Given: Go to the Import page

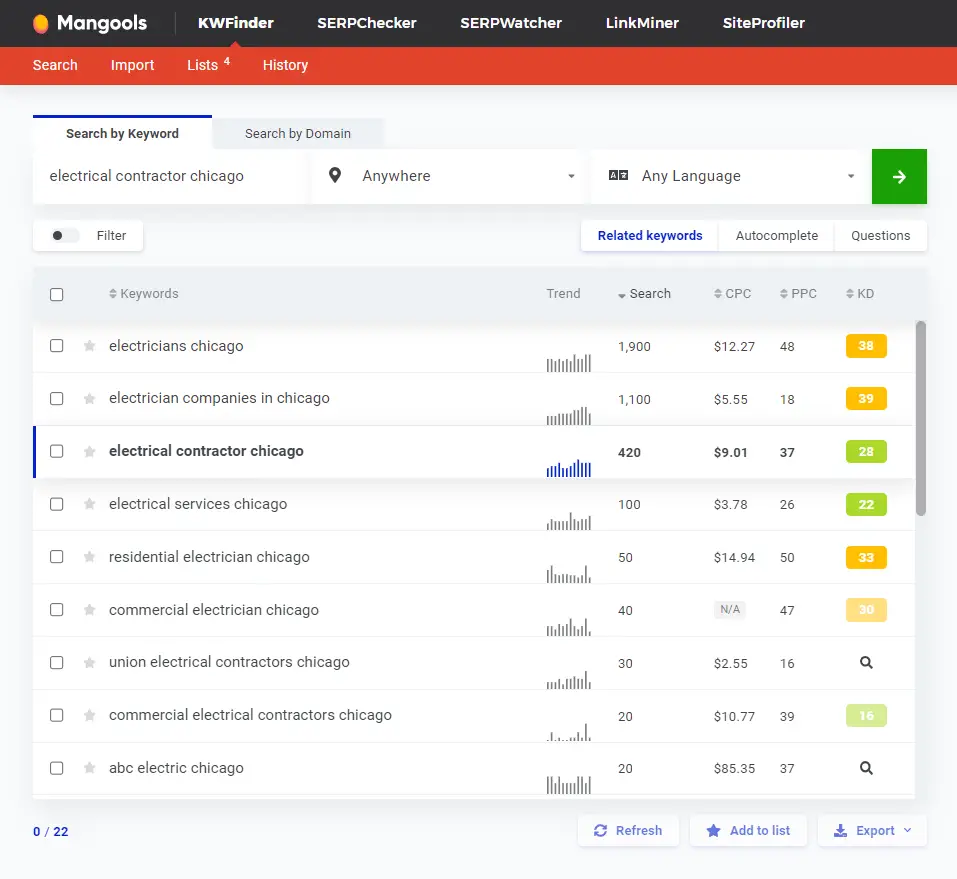Looking at the screenshot, I should [132, 65].
